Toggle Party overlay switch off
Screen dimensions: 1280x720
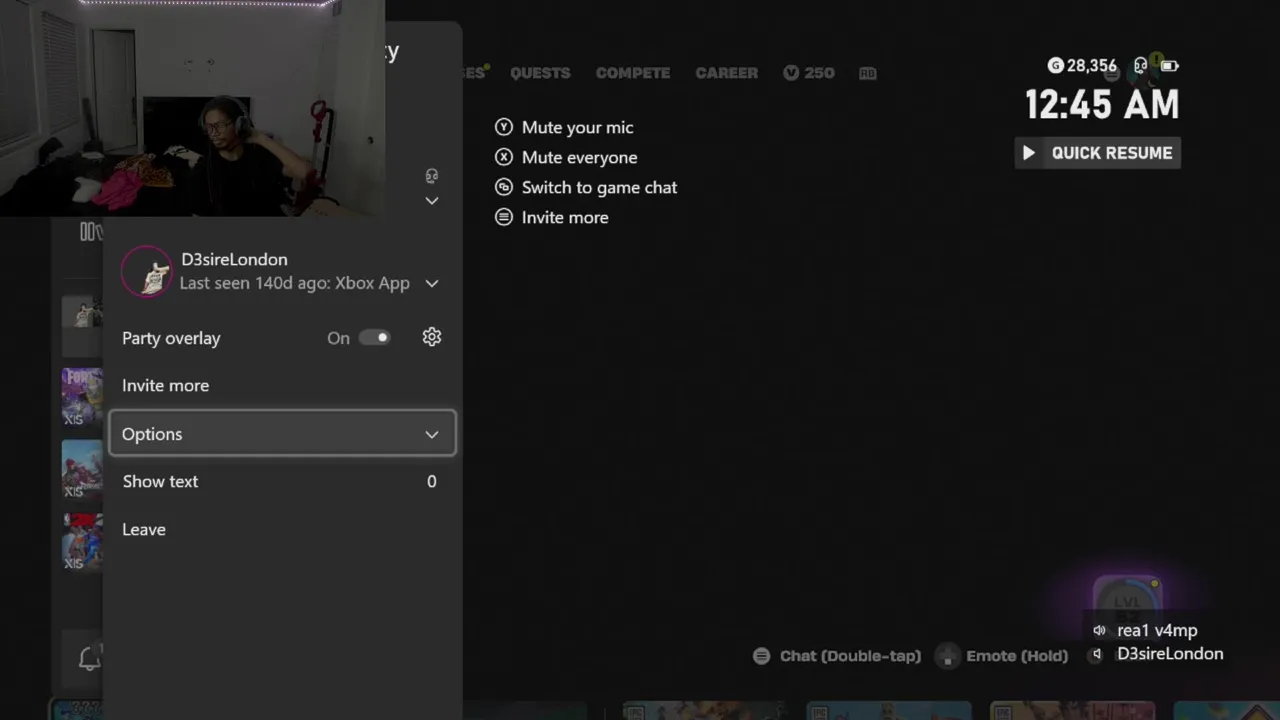pos(374,338)
